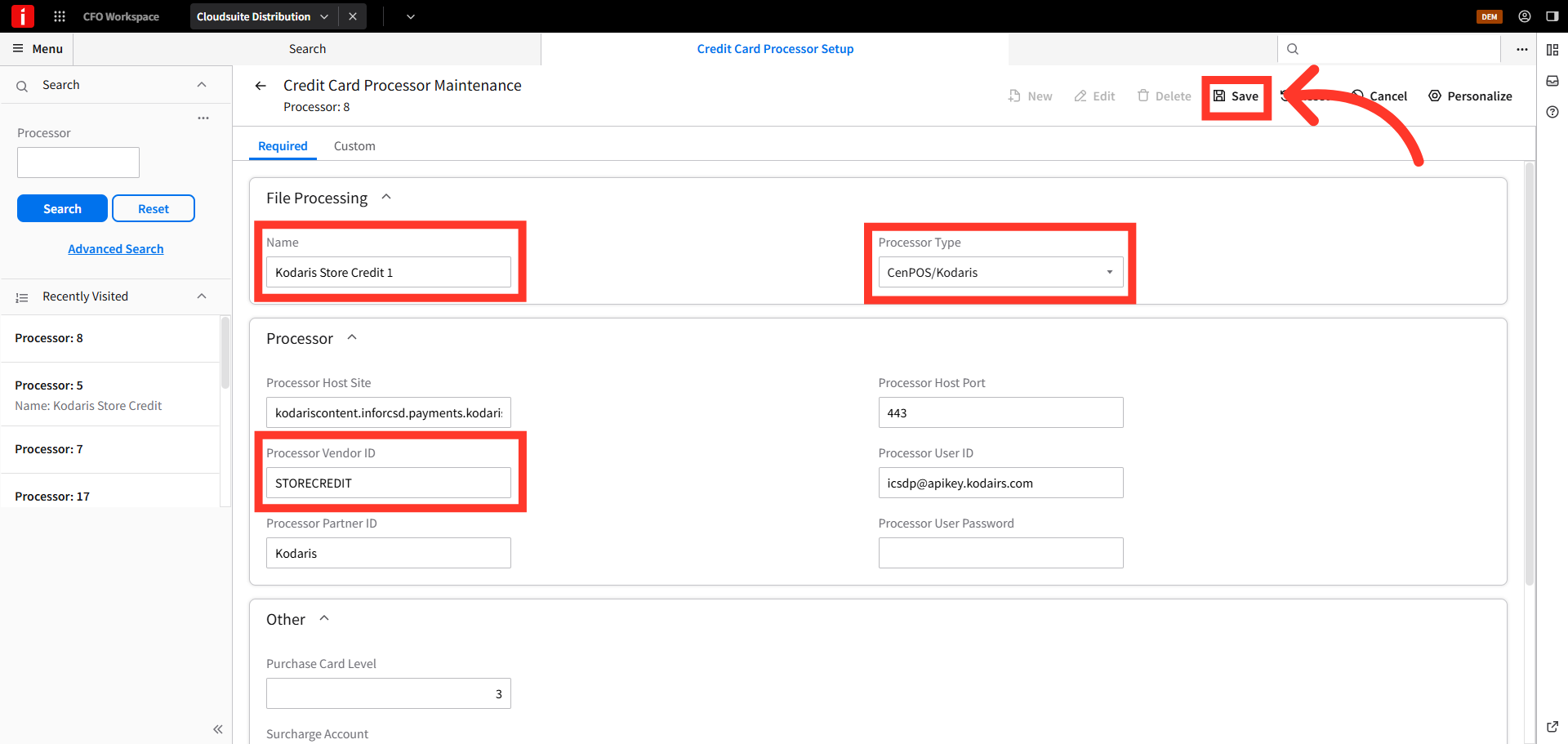Viewport: 1568px width, 744px height.
Task: Click the blue Search button
Action: tap(62, 208)
